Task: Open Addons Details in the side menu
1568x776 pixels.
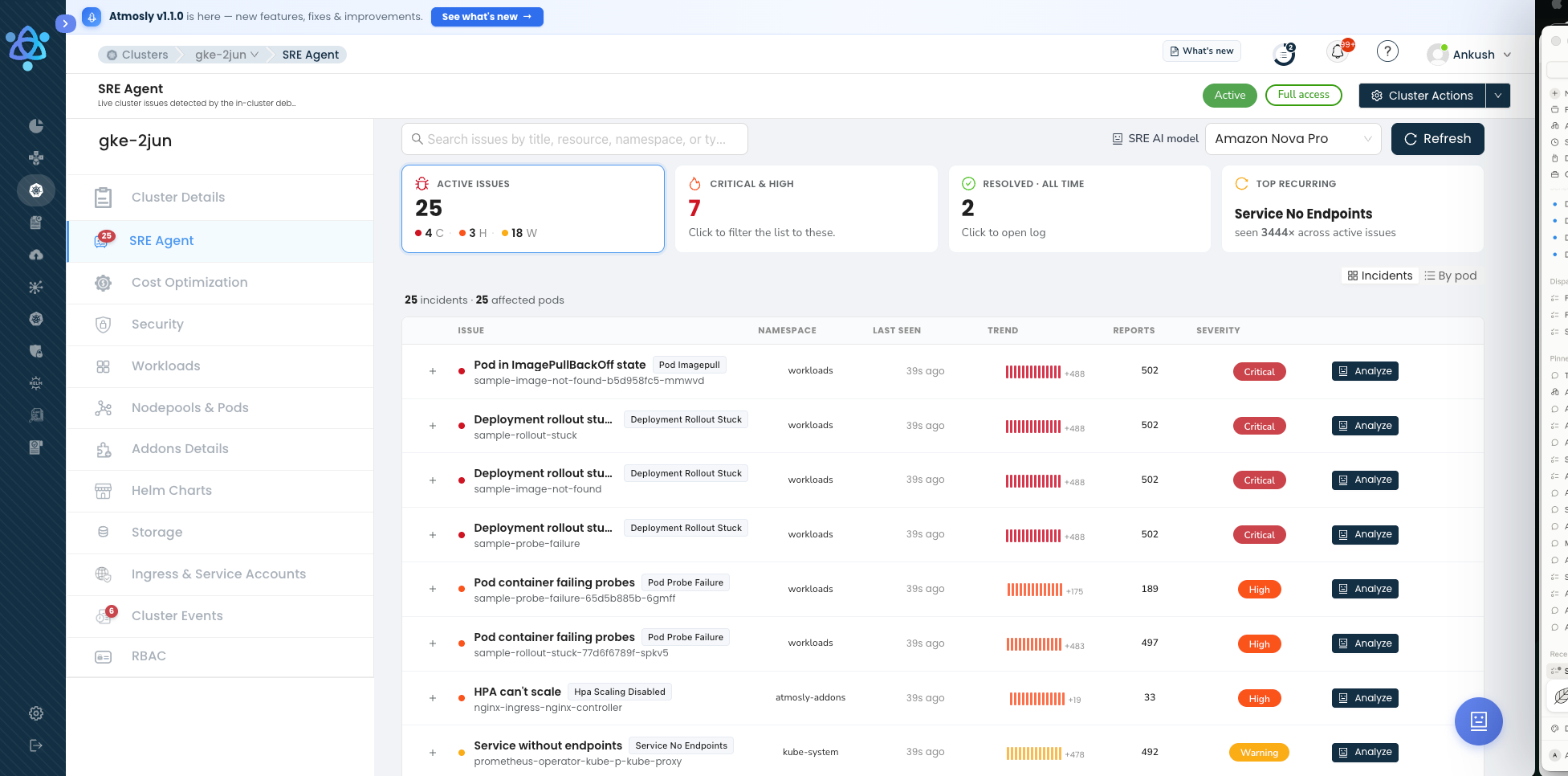Action: pyautogui.click(x=220, y=449)
